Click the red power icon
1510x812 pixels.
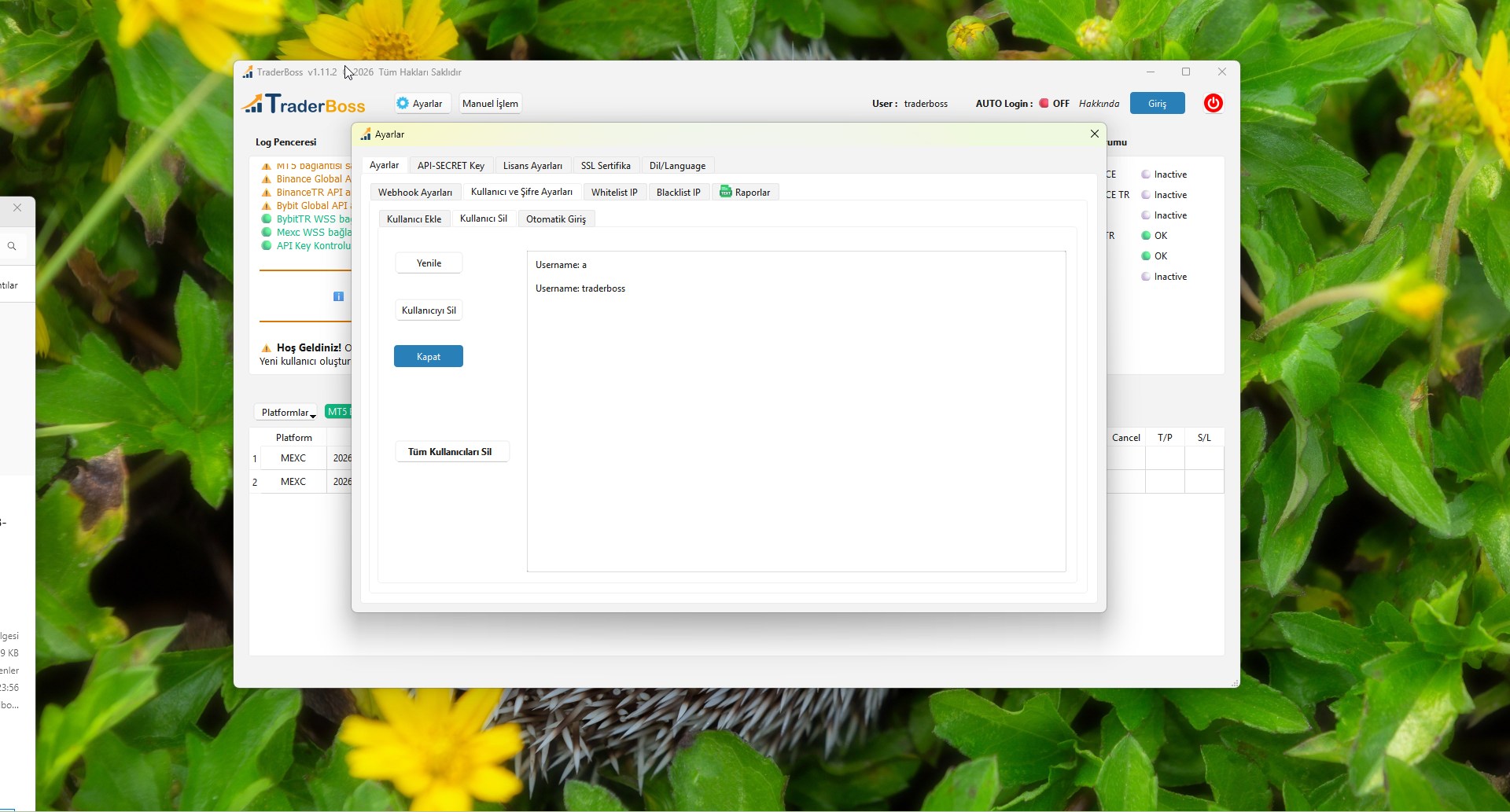[1214, 103]
